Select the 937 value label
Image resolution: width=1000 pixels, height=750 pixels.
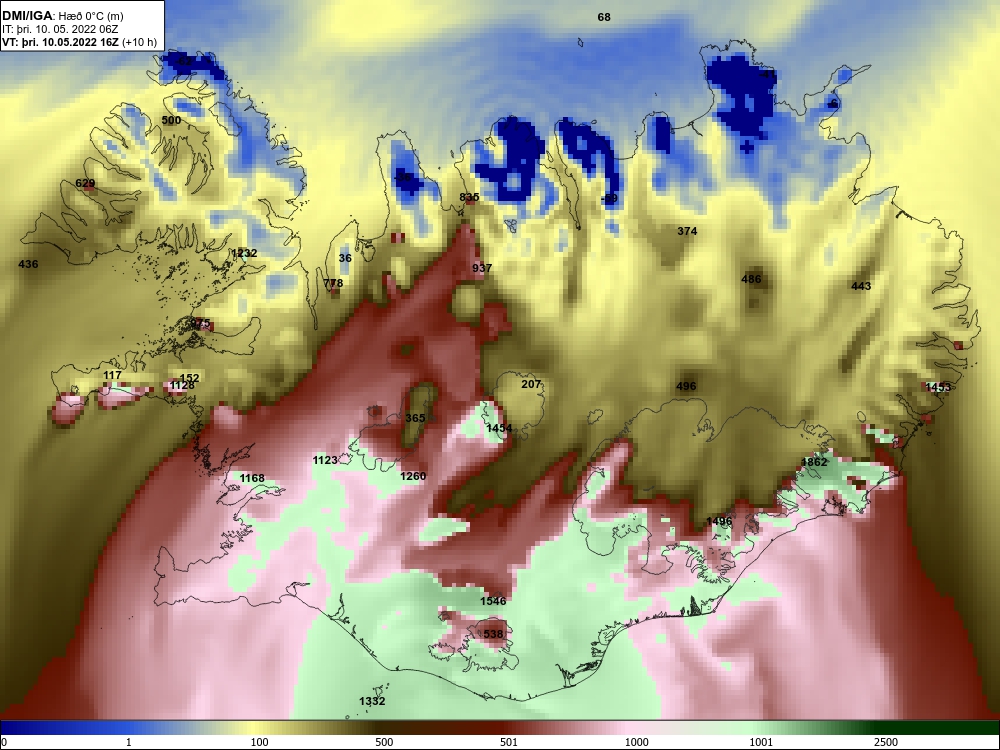pos(482,268)
